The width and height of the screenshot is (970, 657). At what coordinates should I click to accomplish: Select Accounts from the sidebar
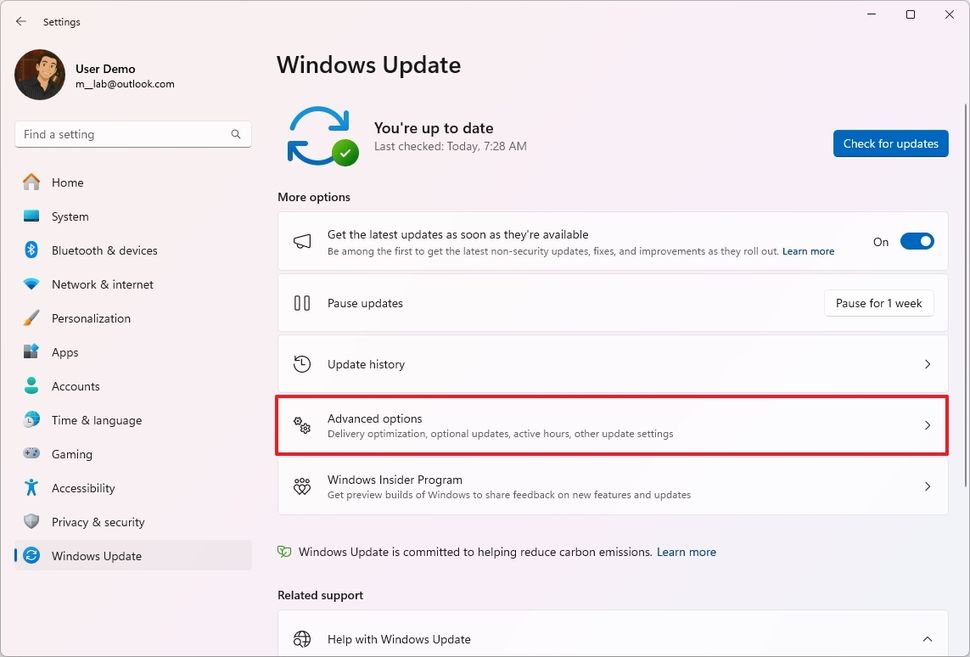click(73, 386)
